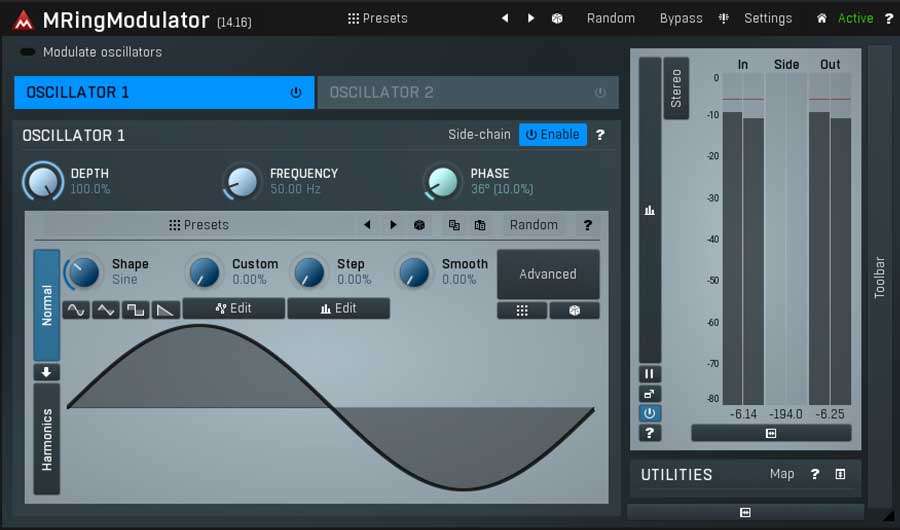This screenshot has width=900, height=530.
Task: Select previous oscillator shape preset
Action: 367,225
